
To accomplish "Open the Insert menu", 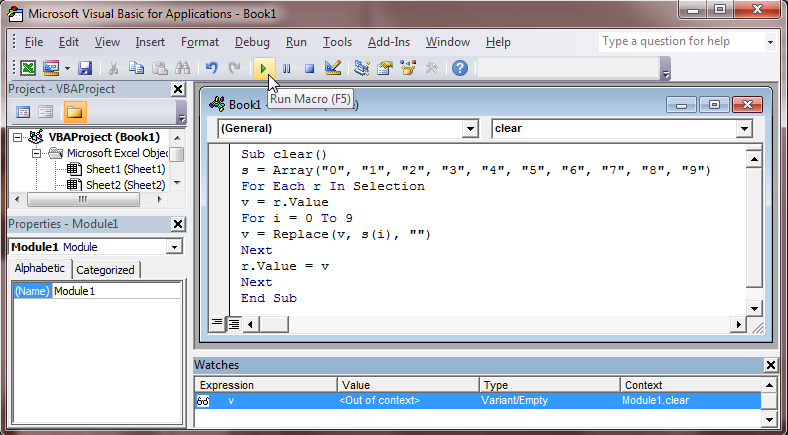I will (x=150, y=42).
